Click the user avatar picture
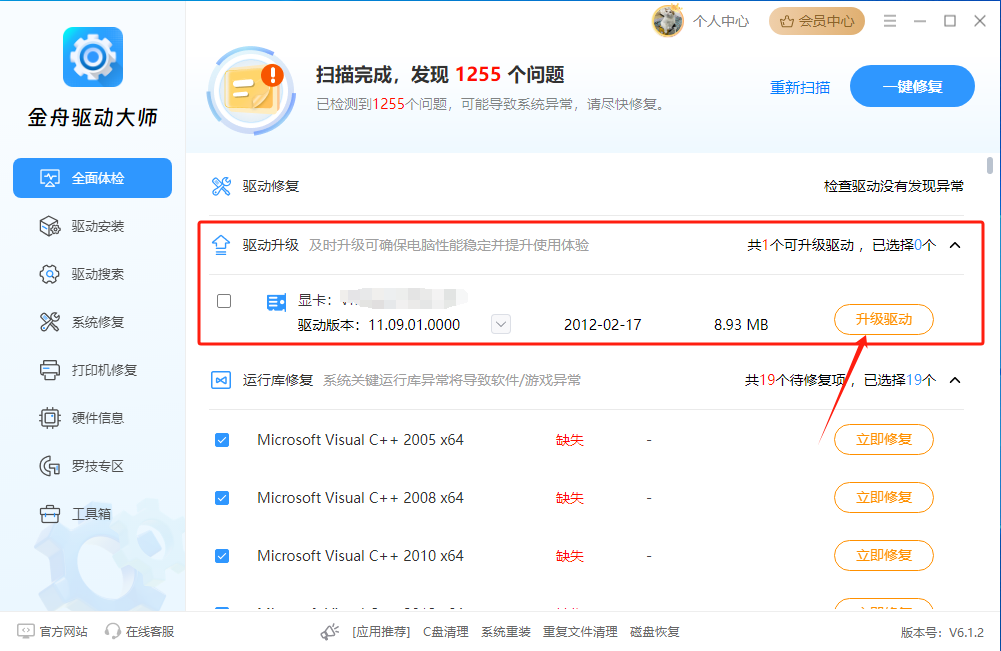Viewport: 1001px width, 651px height. [668, 21]
